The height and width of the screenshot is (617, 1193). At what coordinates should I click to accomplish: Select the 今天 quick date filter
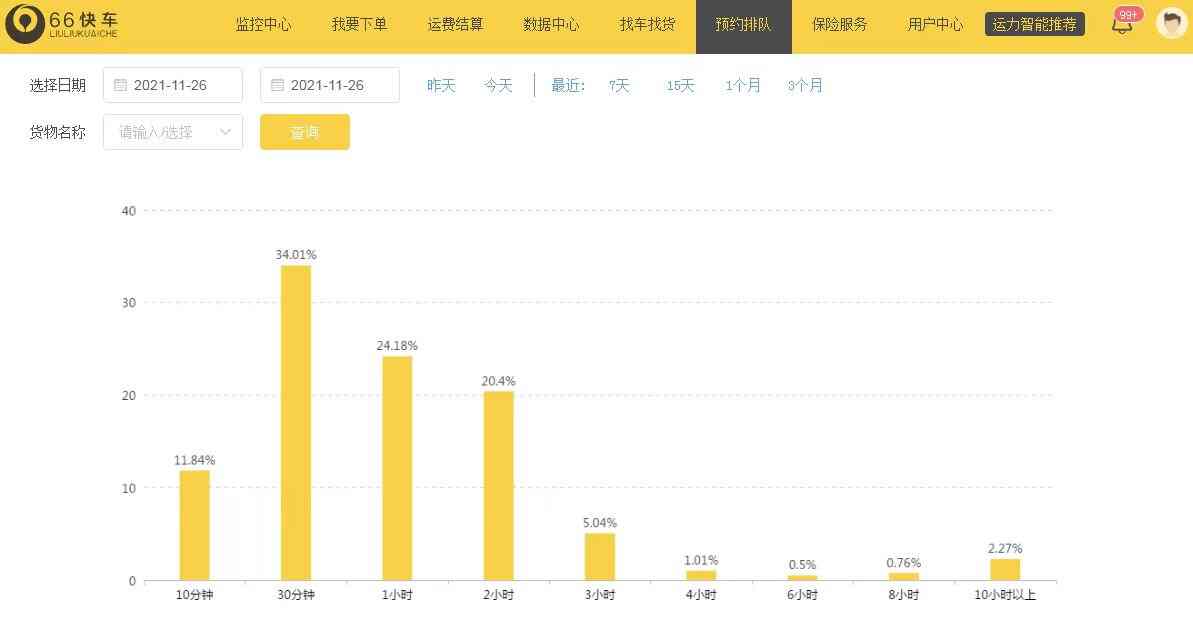click(x=498, y=86)
